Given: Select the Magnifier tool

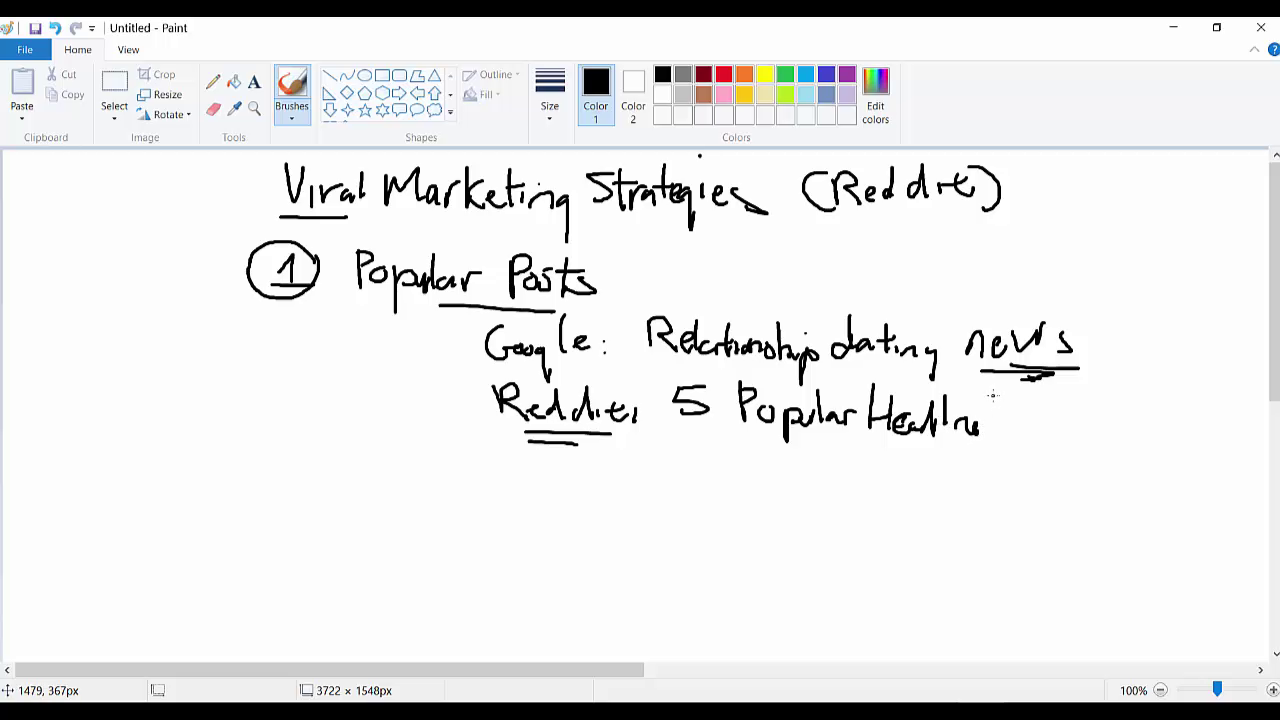Looking at the screenshot, I should click(254, 108).
